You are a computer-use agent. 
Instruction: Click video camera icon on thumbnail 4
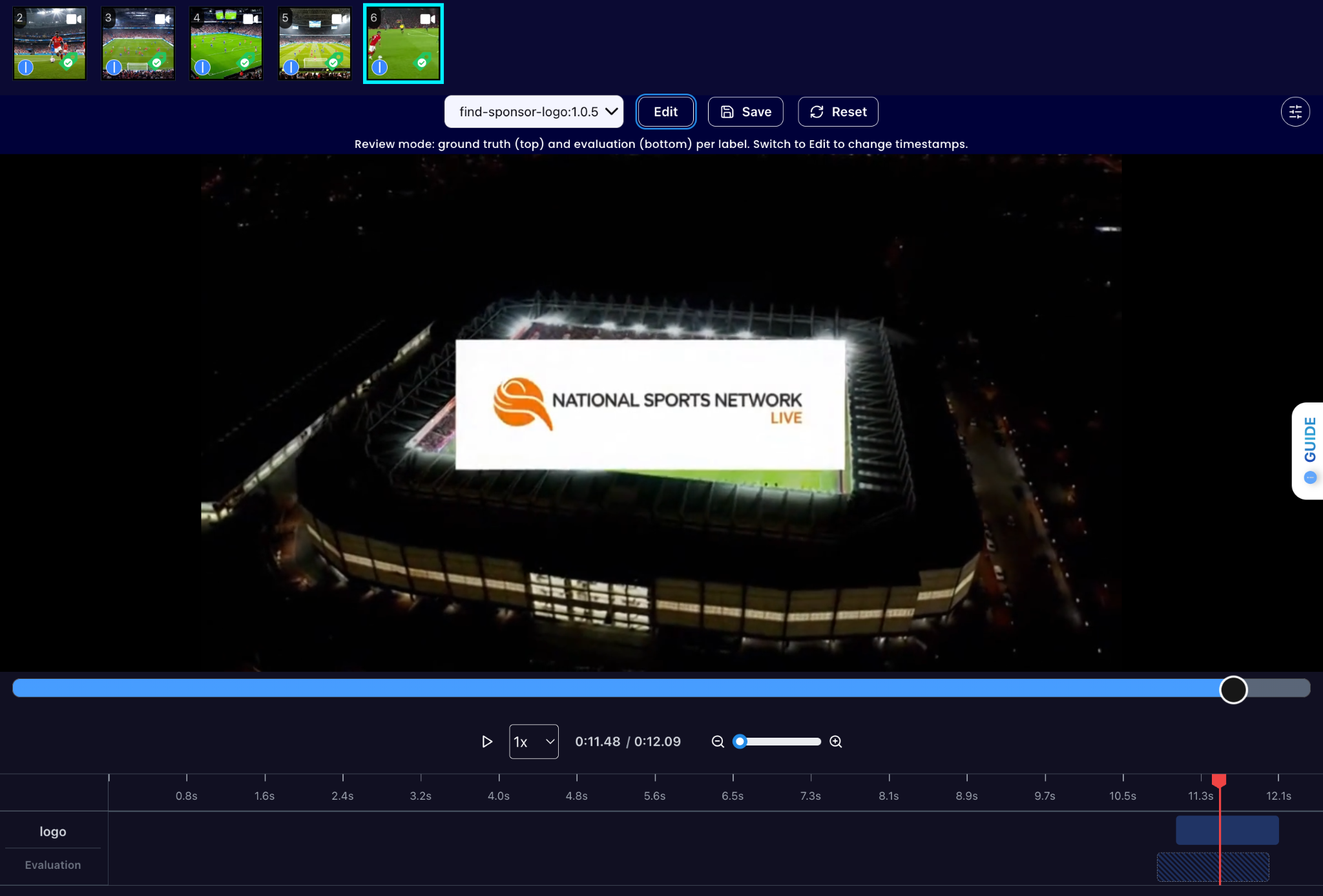click(251, 19)
